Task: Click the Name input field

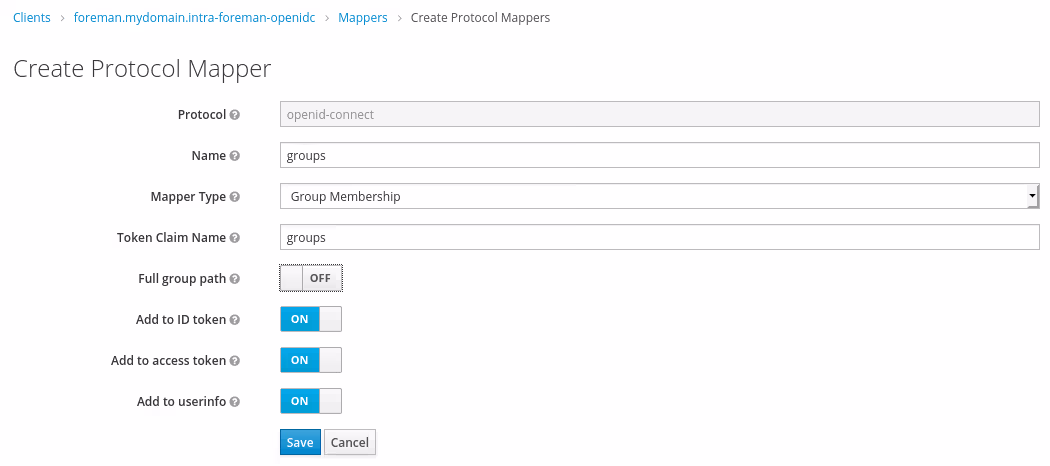Action: (660, 155)
